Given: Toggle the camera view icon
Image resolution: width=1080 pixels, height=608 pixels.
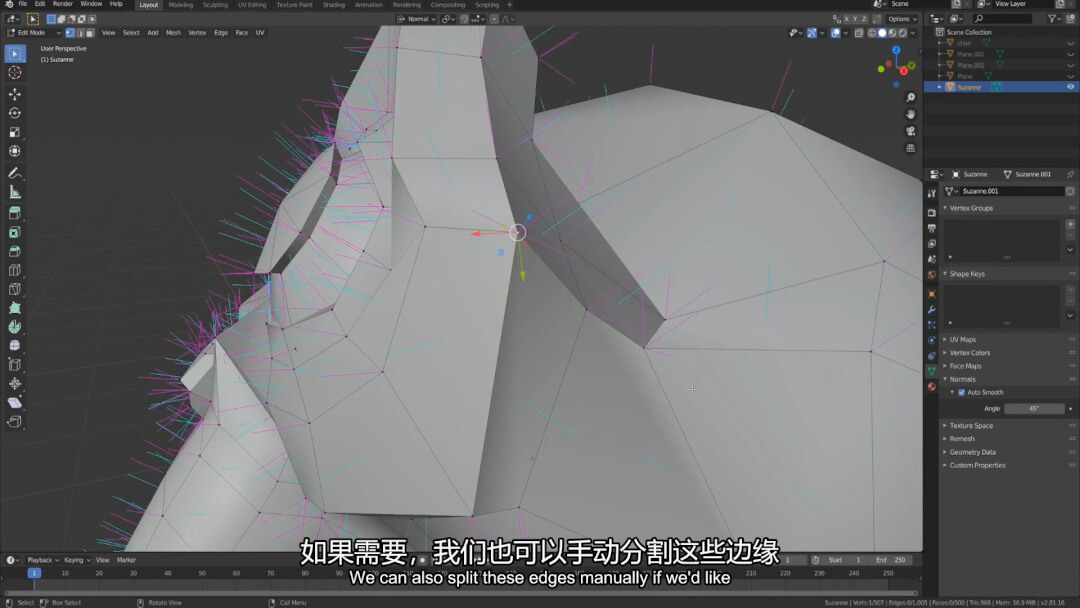Looking at the screenshot, I should [x=911, y=131].
